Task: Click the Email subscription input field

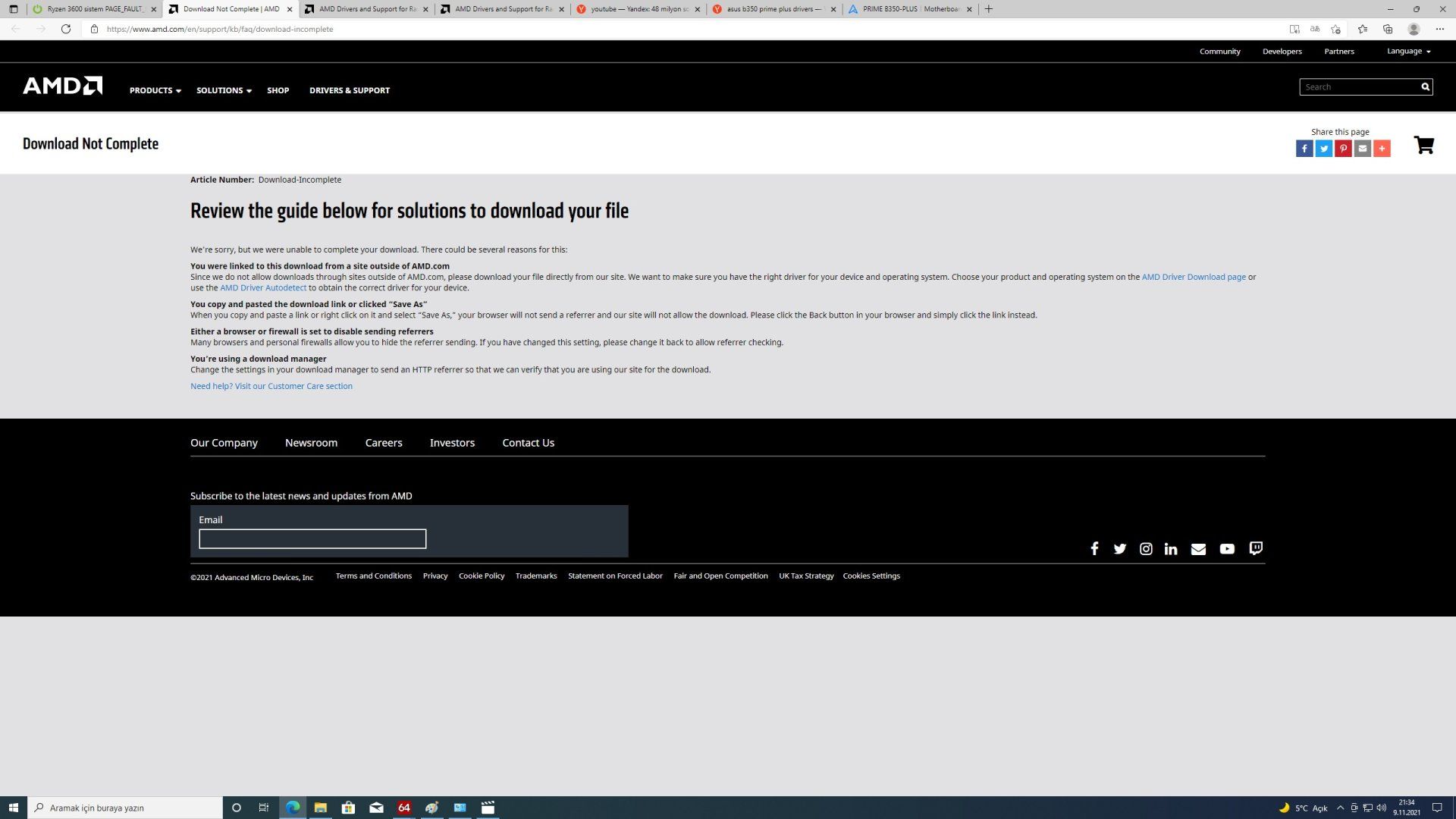Action: tap(312, 539)
